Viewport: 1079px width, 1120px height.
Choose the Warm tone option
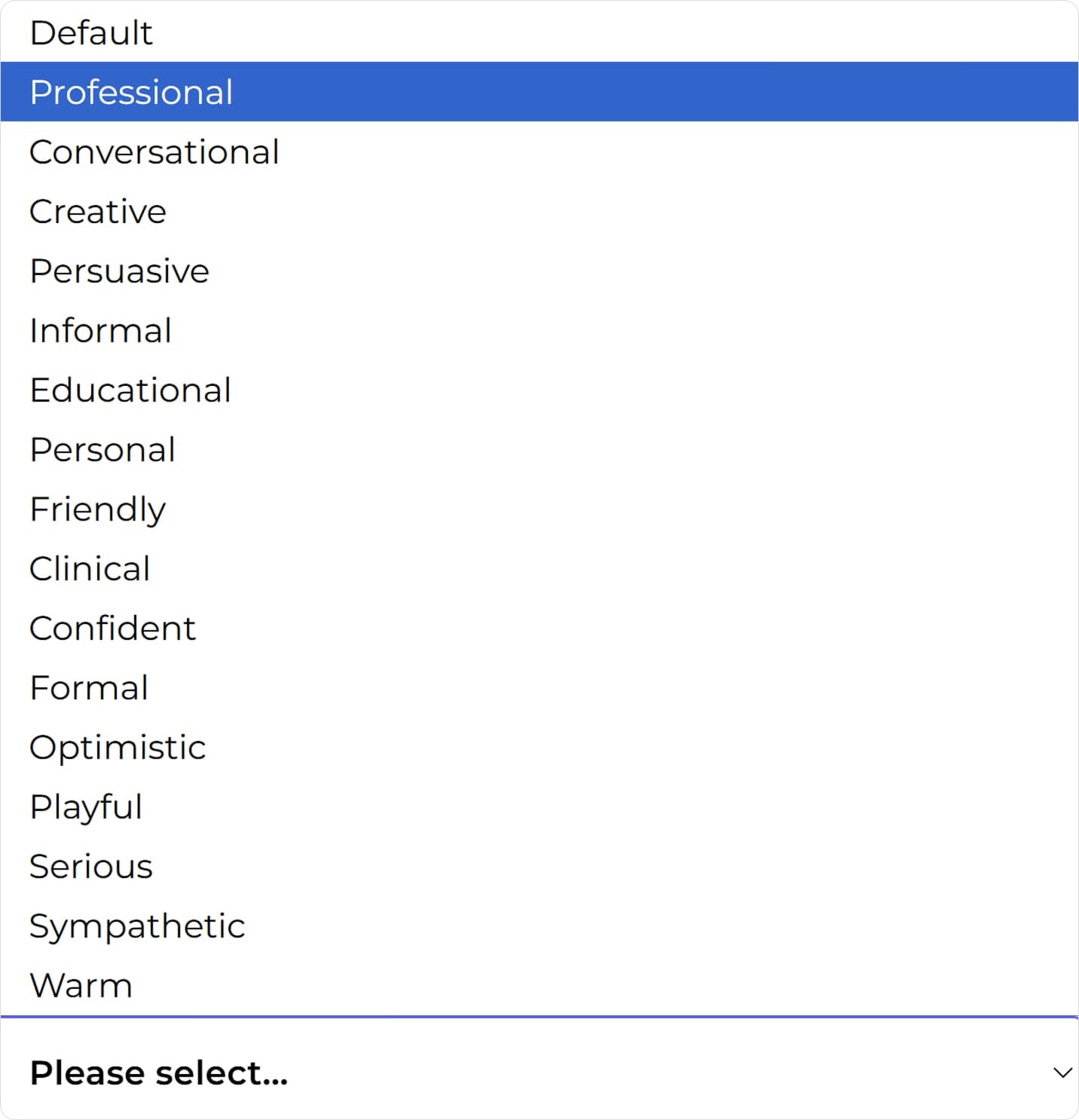tap(81, 986)
